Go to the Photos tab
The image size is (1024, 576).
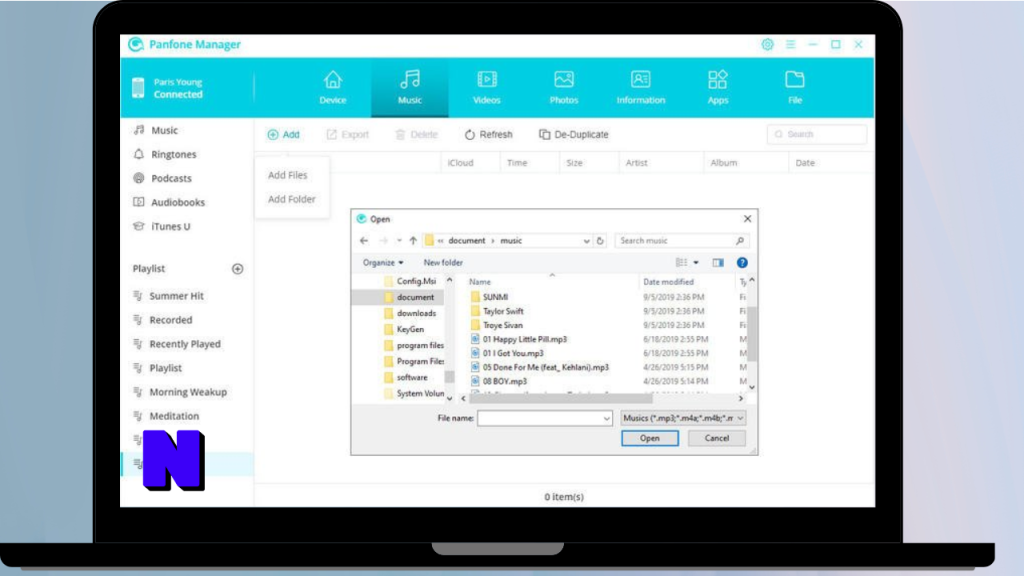point(564,88)
